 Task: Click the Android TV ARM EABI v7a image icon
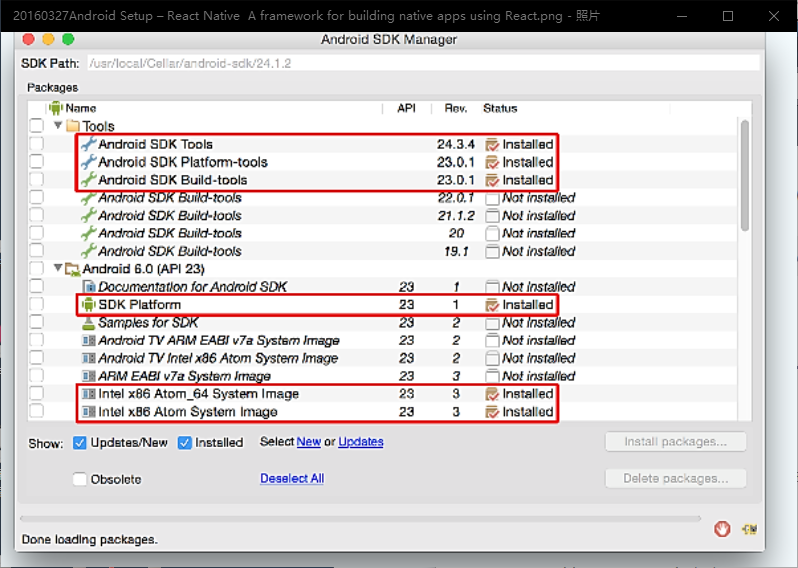click(x=89, y=340)
